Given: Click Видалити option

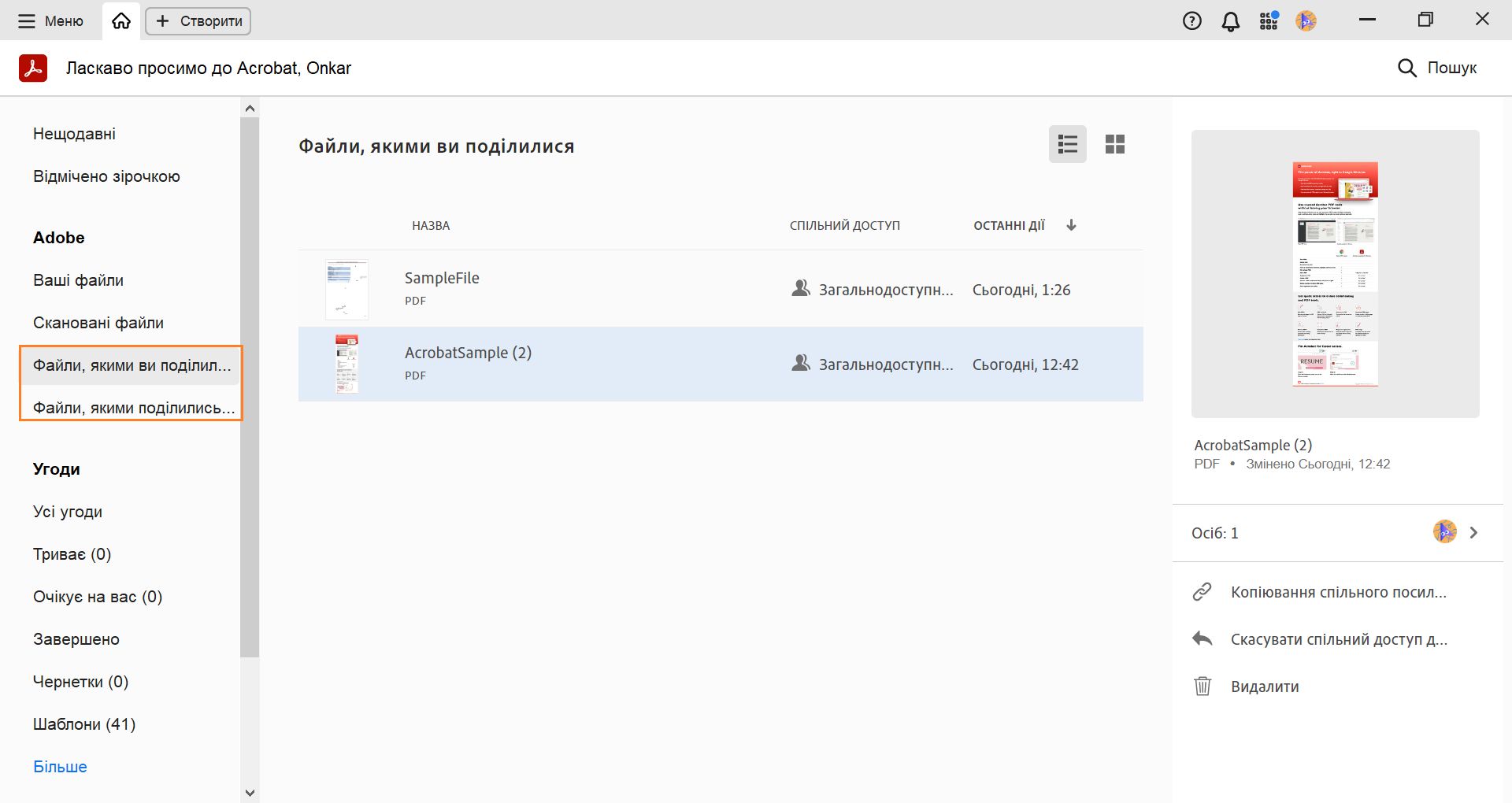Looking at the screenshot, I should pos(1265,686).
